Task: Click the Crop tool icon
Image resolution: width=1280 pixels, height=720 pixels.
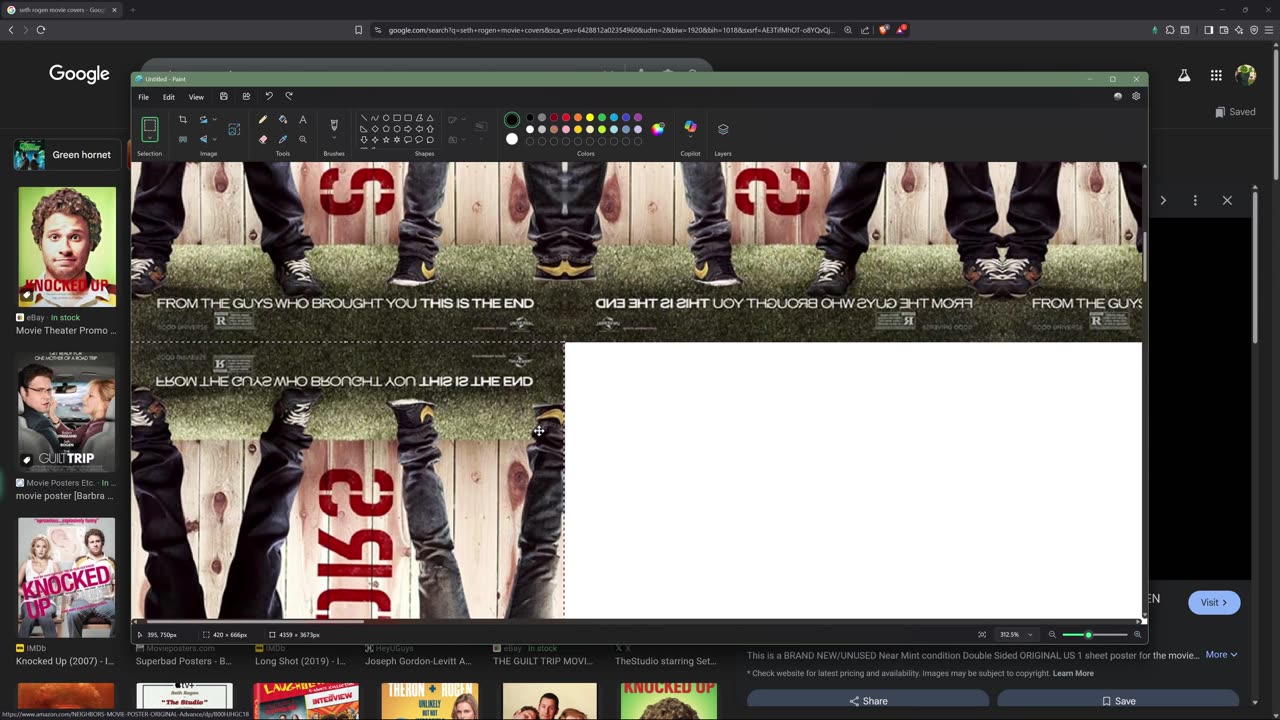Action: point(182,120)
